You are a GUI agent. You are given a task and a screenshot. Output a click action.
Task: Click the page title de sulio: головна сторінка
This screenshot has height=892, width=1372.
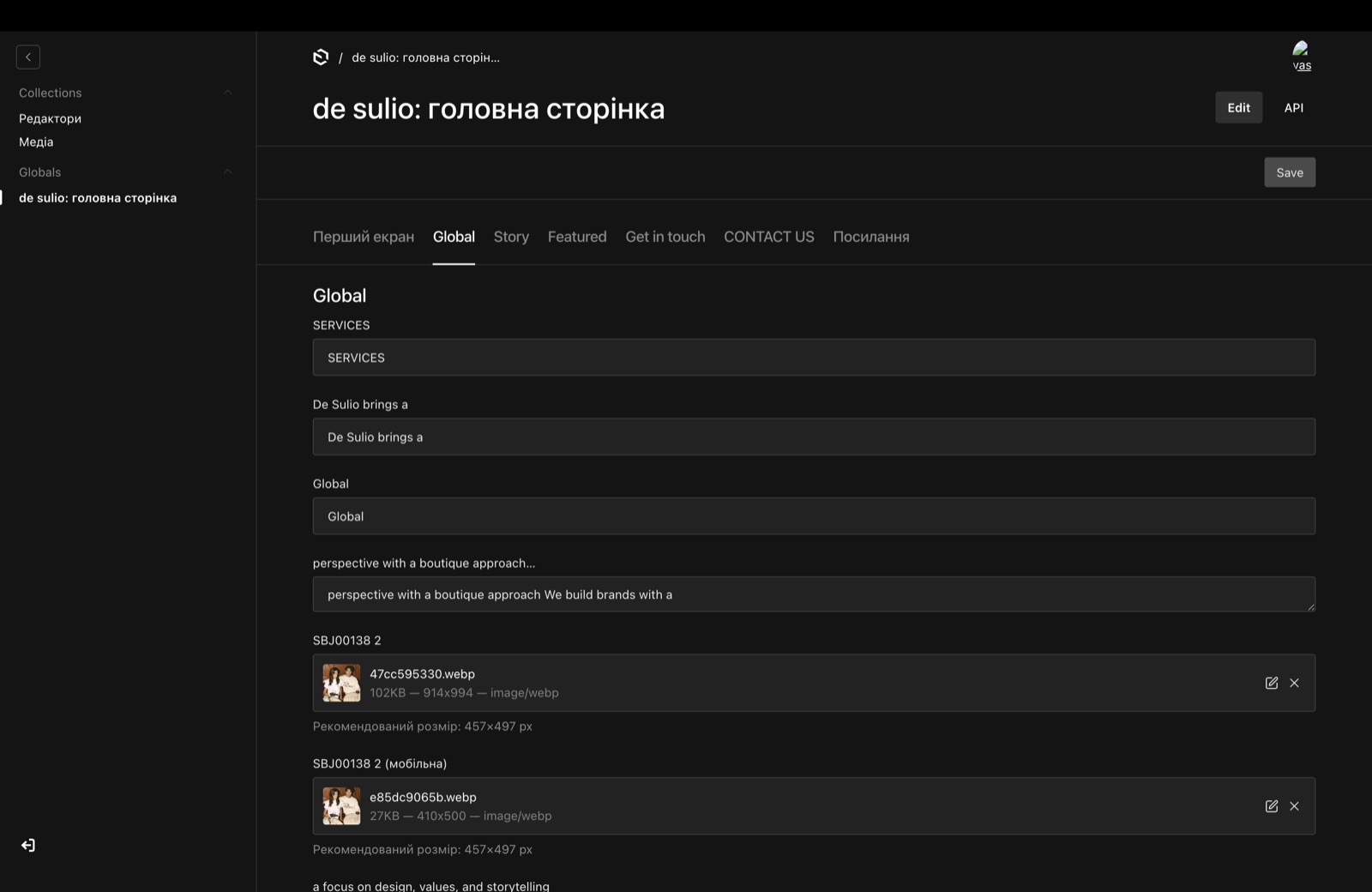pyautogui.click(x=489, y=109)
